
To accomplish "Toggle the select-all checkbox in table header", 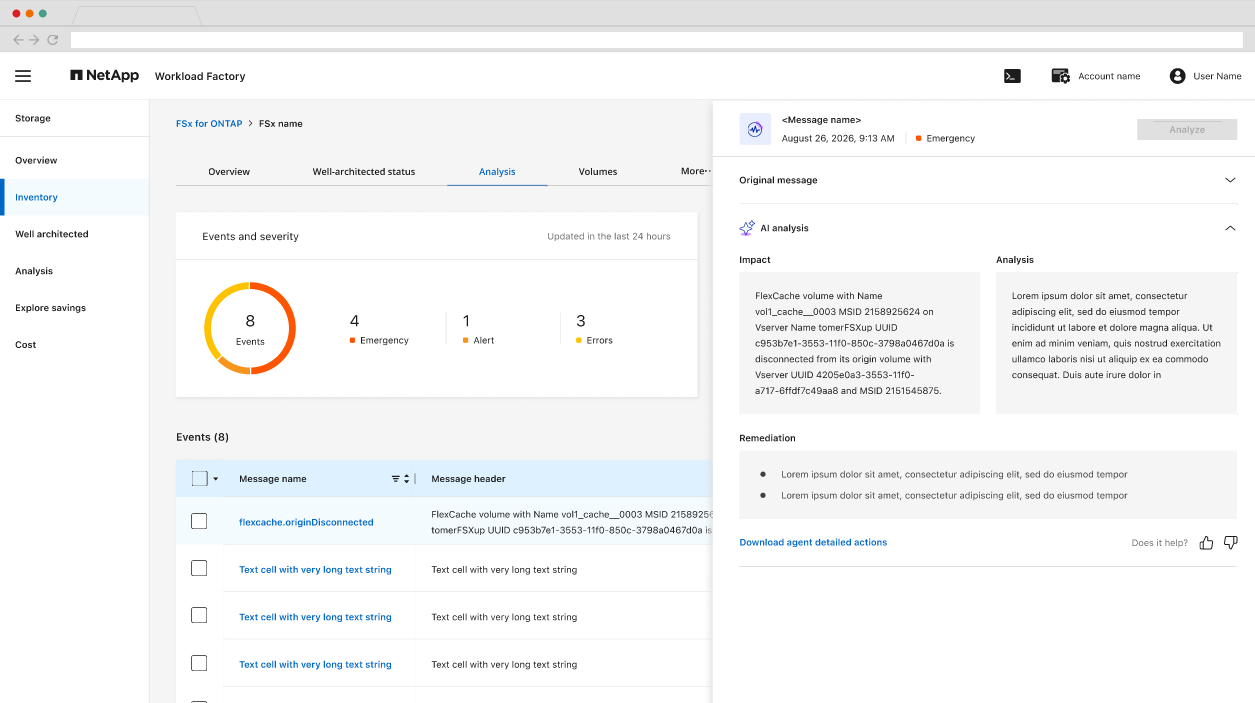I will (x=199, y=479).
